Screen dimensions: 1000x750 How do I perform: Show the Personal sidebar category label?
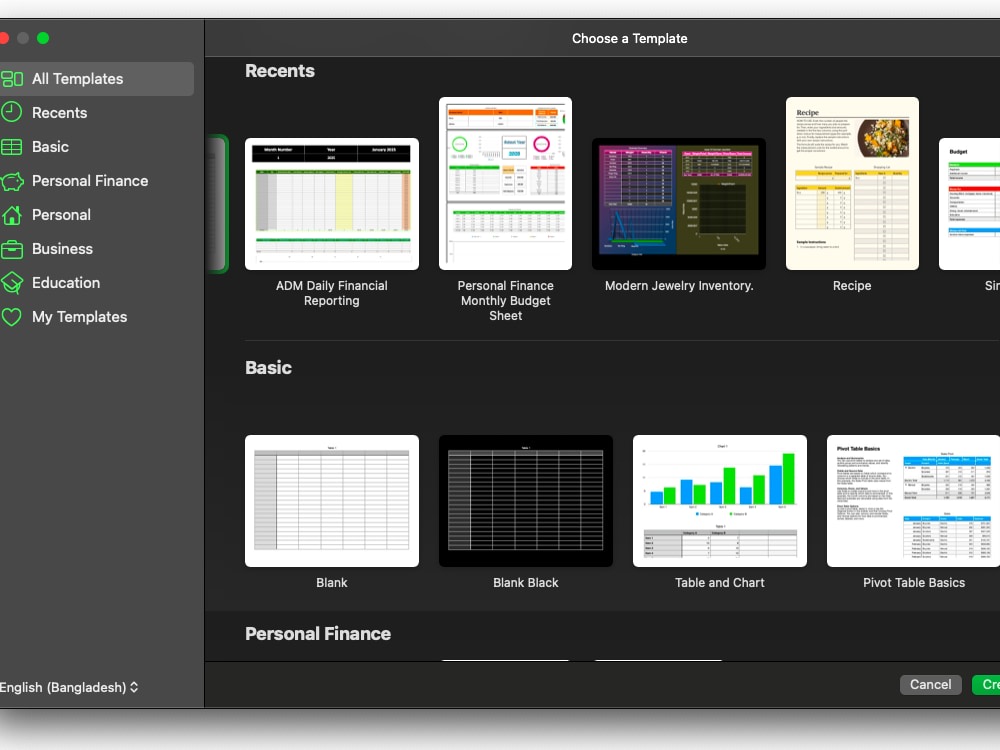(x=61, y=215)
